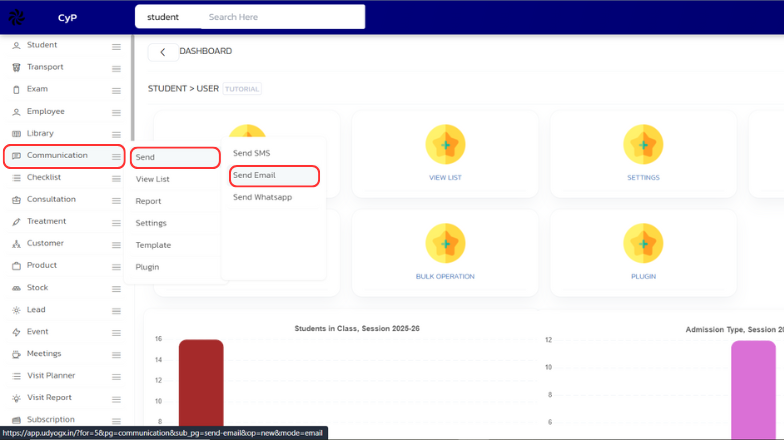Choose Send Whatsapp in the submenu
The image size is (784, 440).
(262, 197)
